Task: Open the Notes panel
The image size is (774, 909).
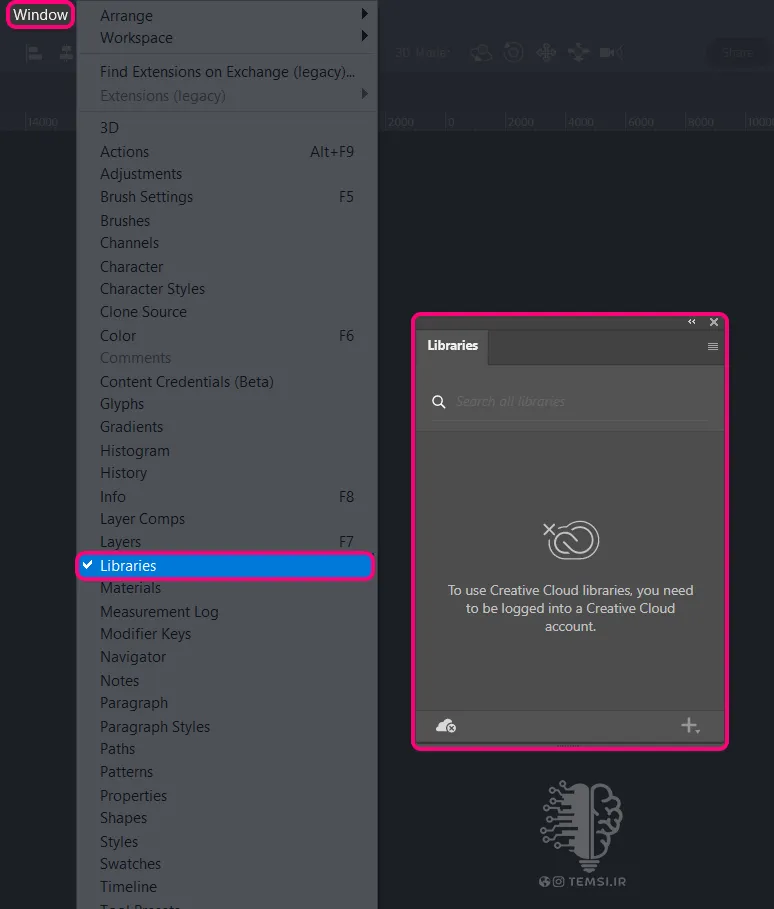Action: (x=227, y=681)
